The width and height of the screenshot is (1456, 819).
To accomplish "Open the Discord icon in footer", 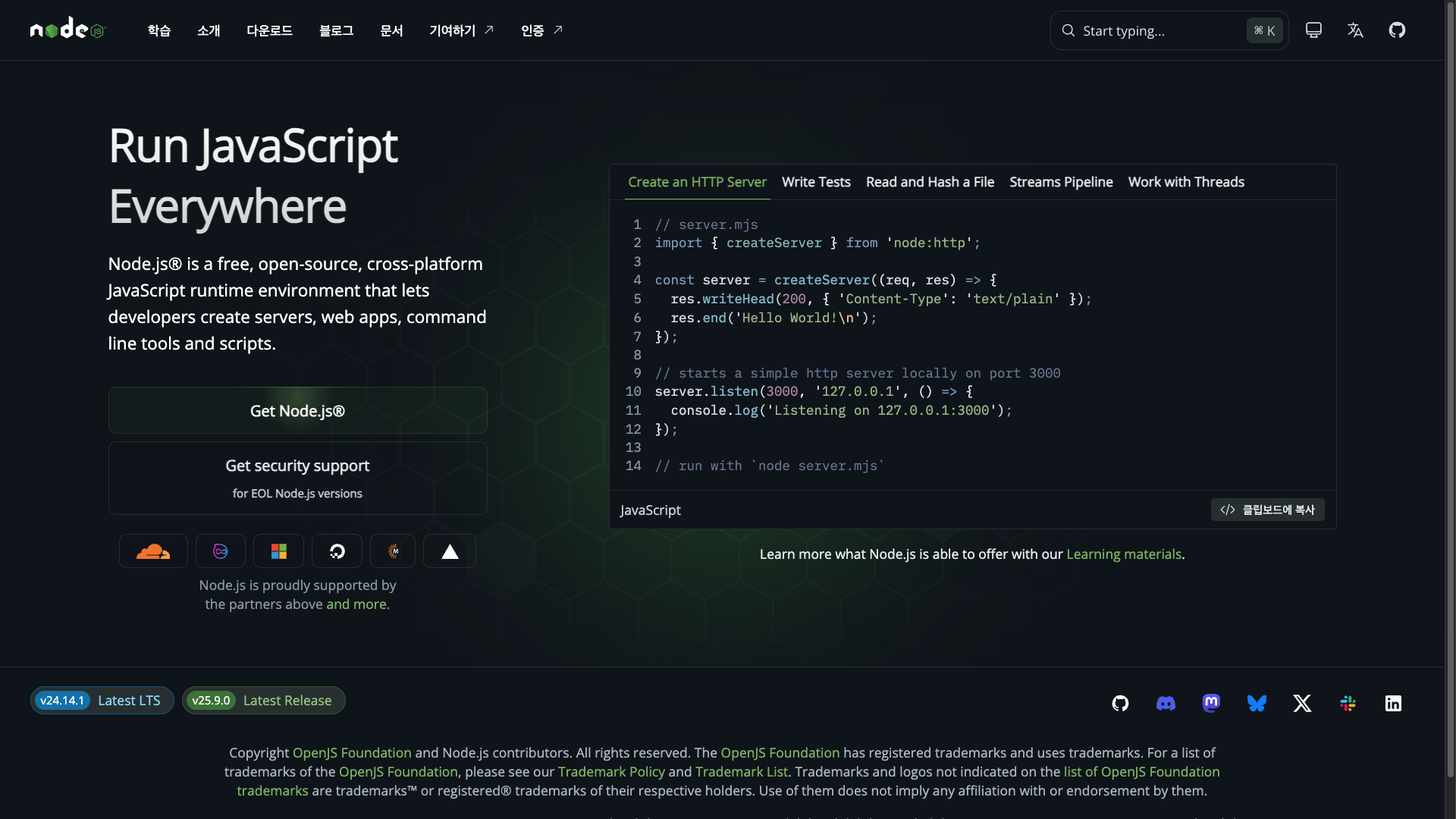I will (x=1166, y=704).
